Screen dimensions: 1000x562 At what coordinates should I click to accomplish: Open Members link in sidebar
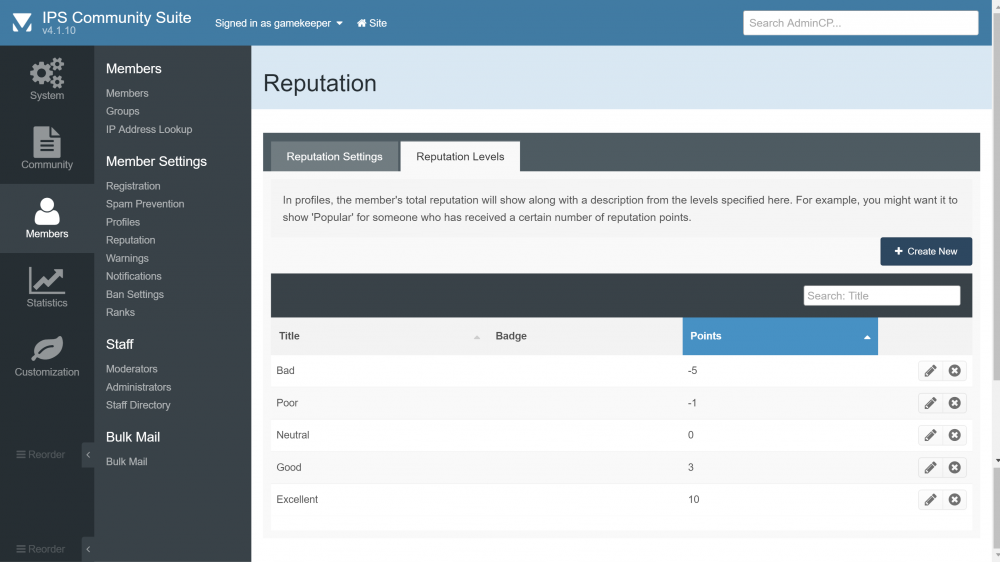click(127, 93)
